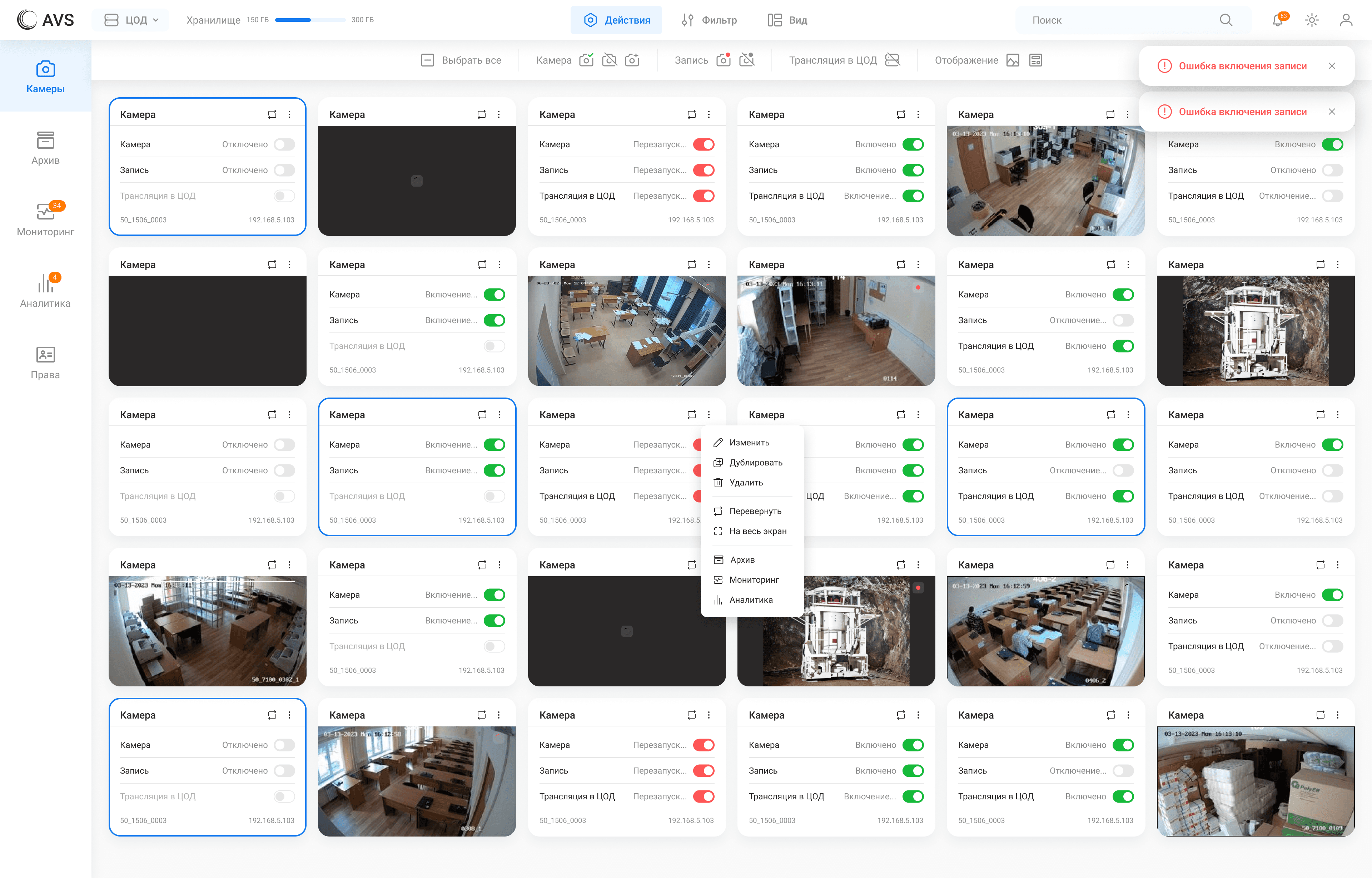
Task: Click the Хранилище usage bar
Action: pos(310,20)
